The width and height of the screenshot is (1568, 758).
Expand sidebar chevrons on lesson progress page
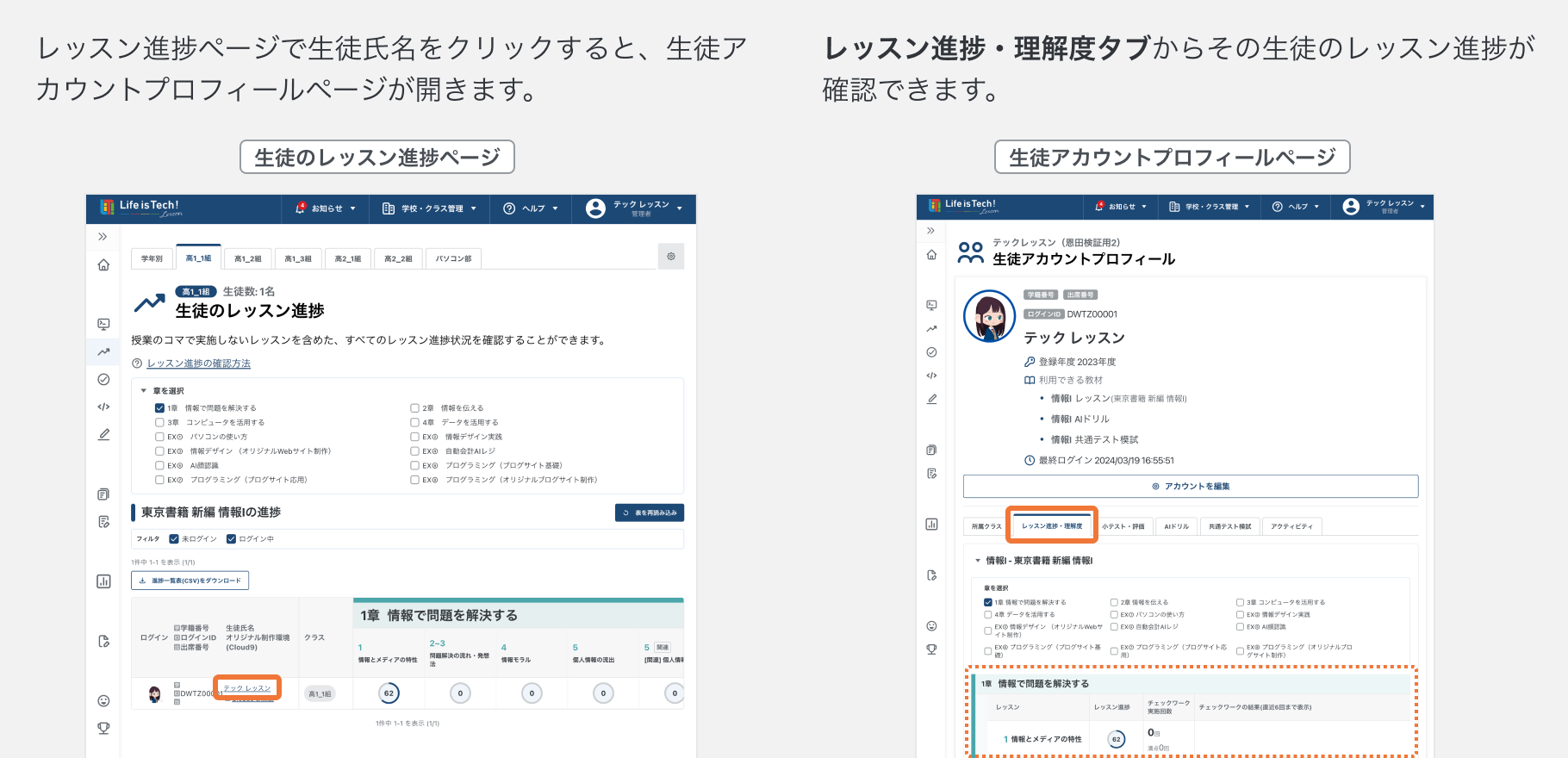point(103,237)
